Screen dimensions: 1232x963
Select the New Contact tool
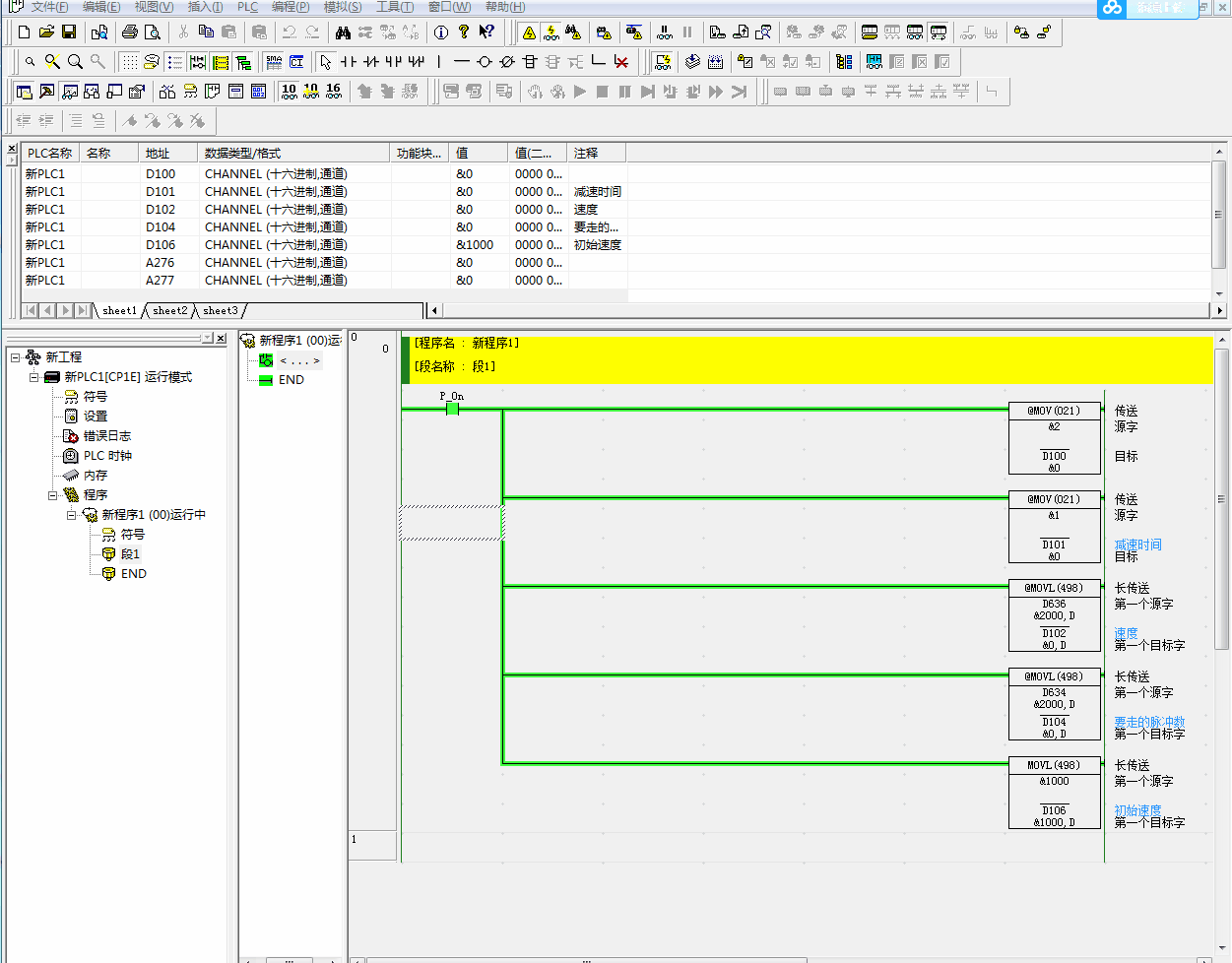coord(349,62)
